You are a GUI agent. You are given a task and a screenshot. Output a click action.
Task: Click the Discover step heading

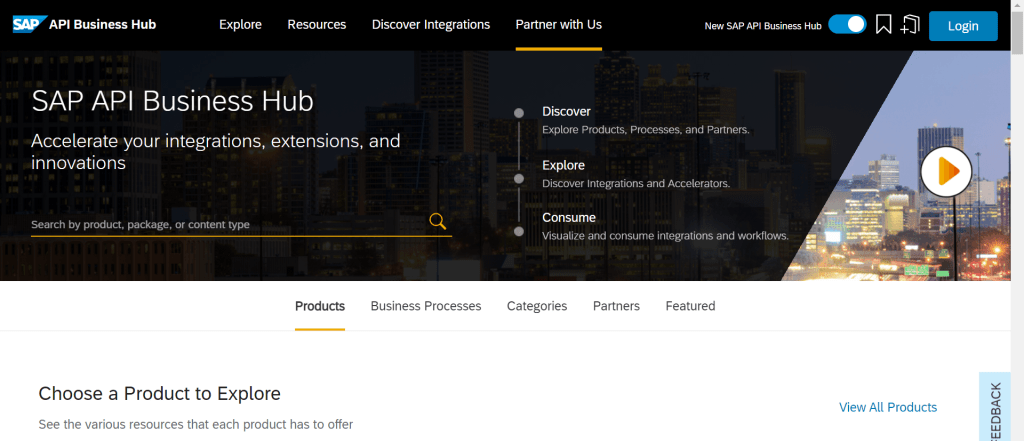(566, 112)
